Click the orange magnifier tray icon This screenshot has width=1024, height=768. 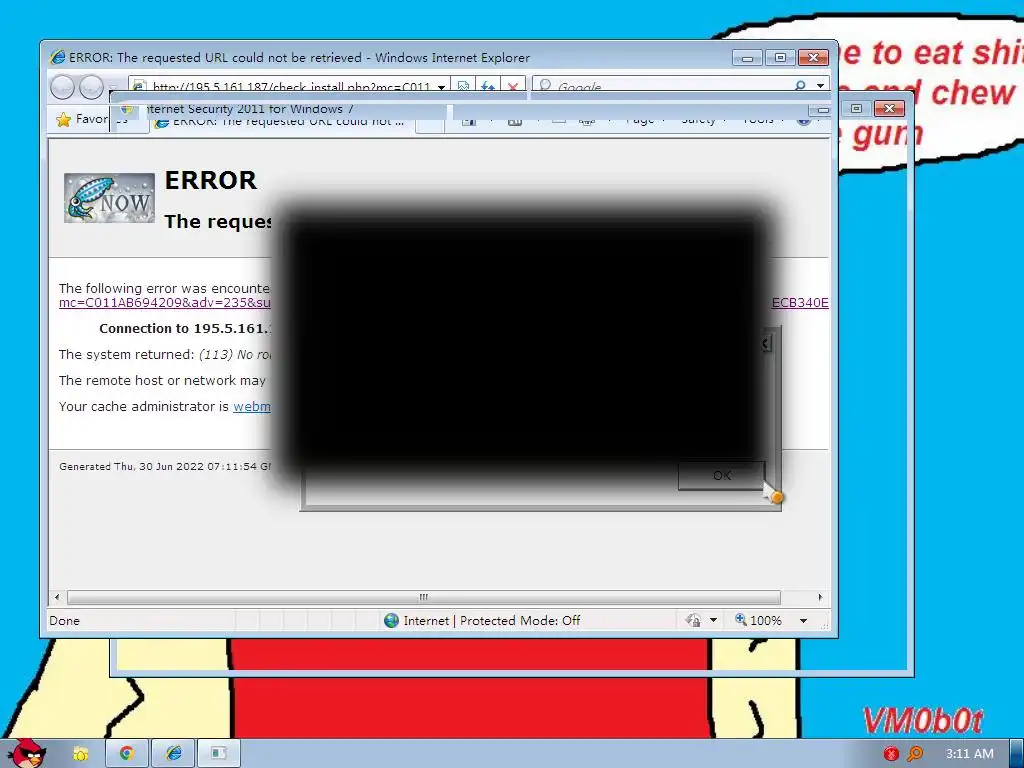click(x=915, y=754)
